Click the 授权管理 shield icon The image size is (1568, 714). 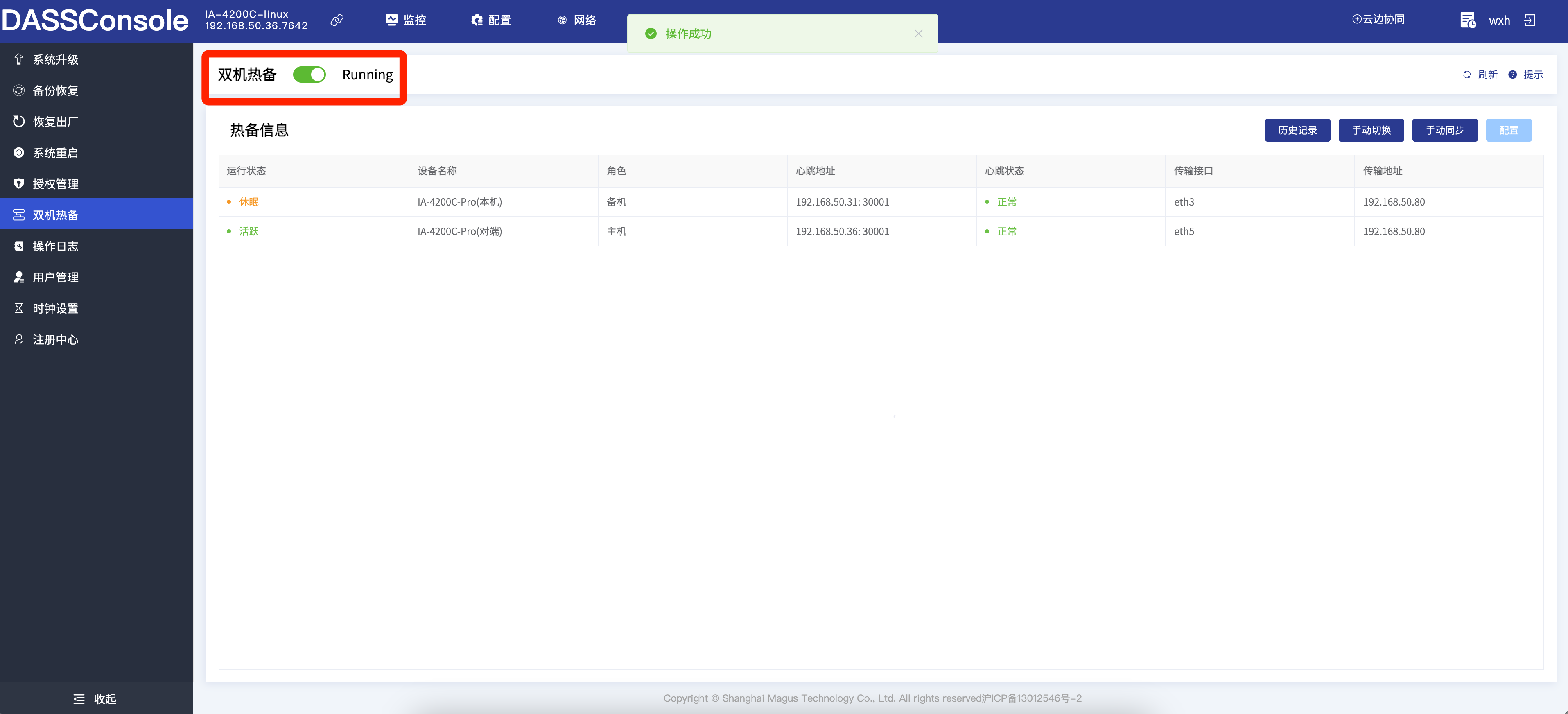[19, 183]
